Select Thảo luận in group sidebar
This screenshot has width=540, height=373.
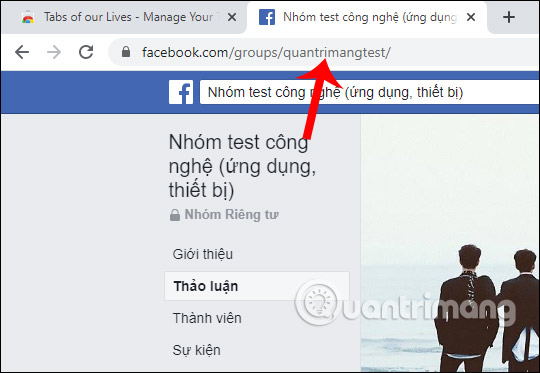(x=257, y=286)
